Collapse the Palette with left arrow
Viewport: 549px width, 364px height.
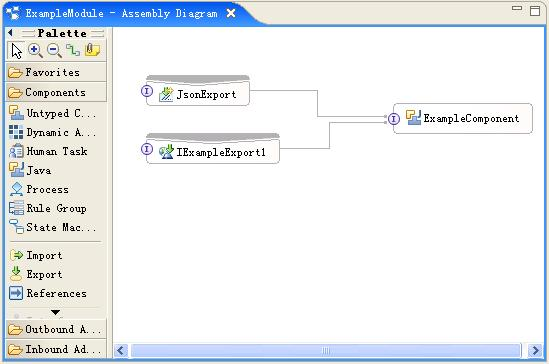10,33
